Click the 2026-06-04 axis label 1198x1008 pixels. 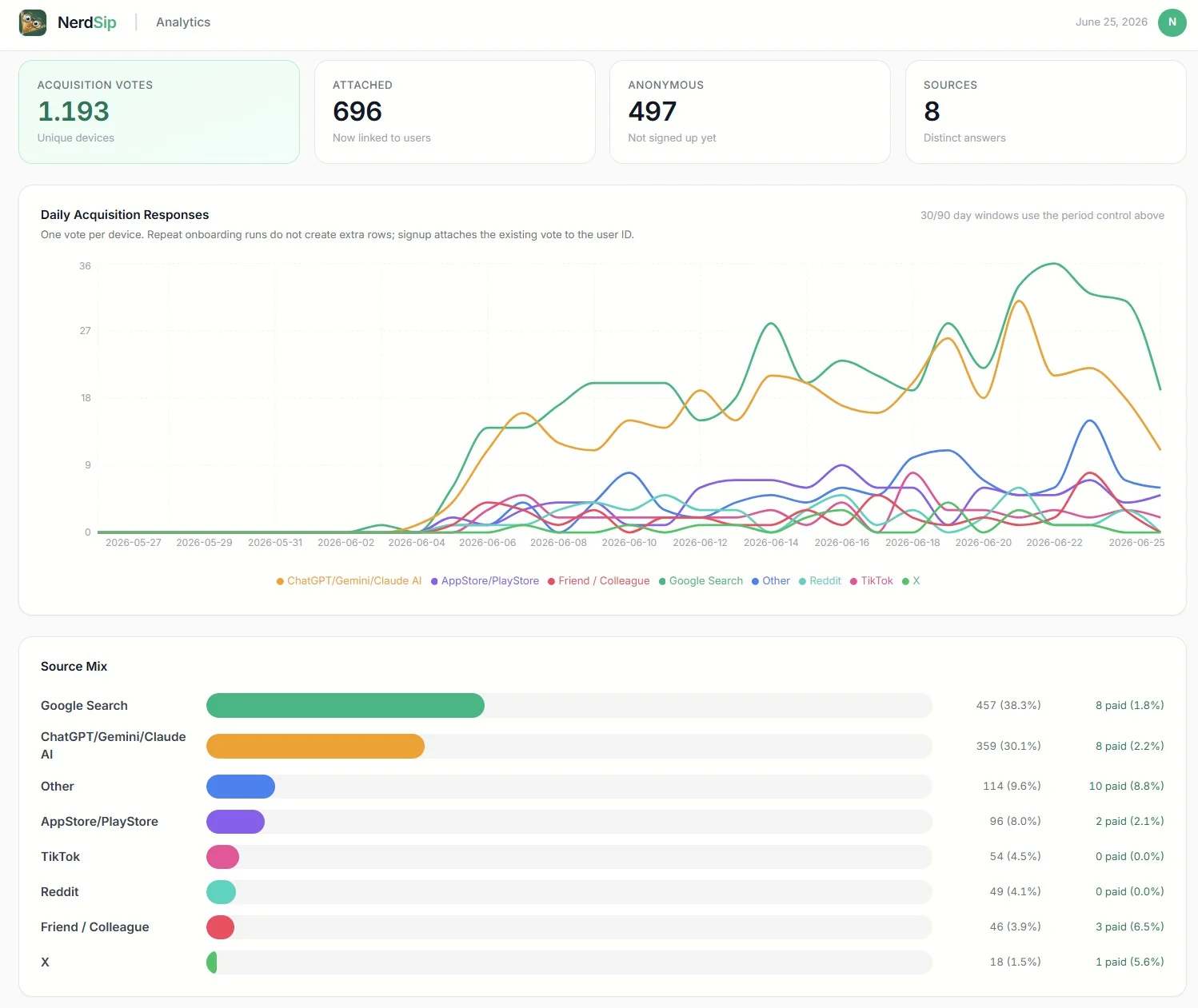point(417,543)
